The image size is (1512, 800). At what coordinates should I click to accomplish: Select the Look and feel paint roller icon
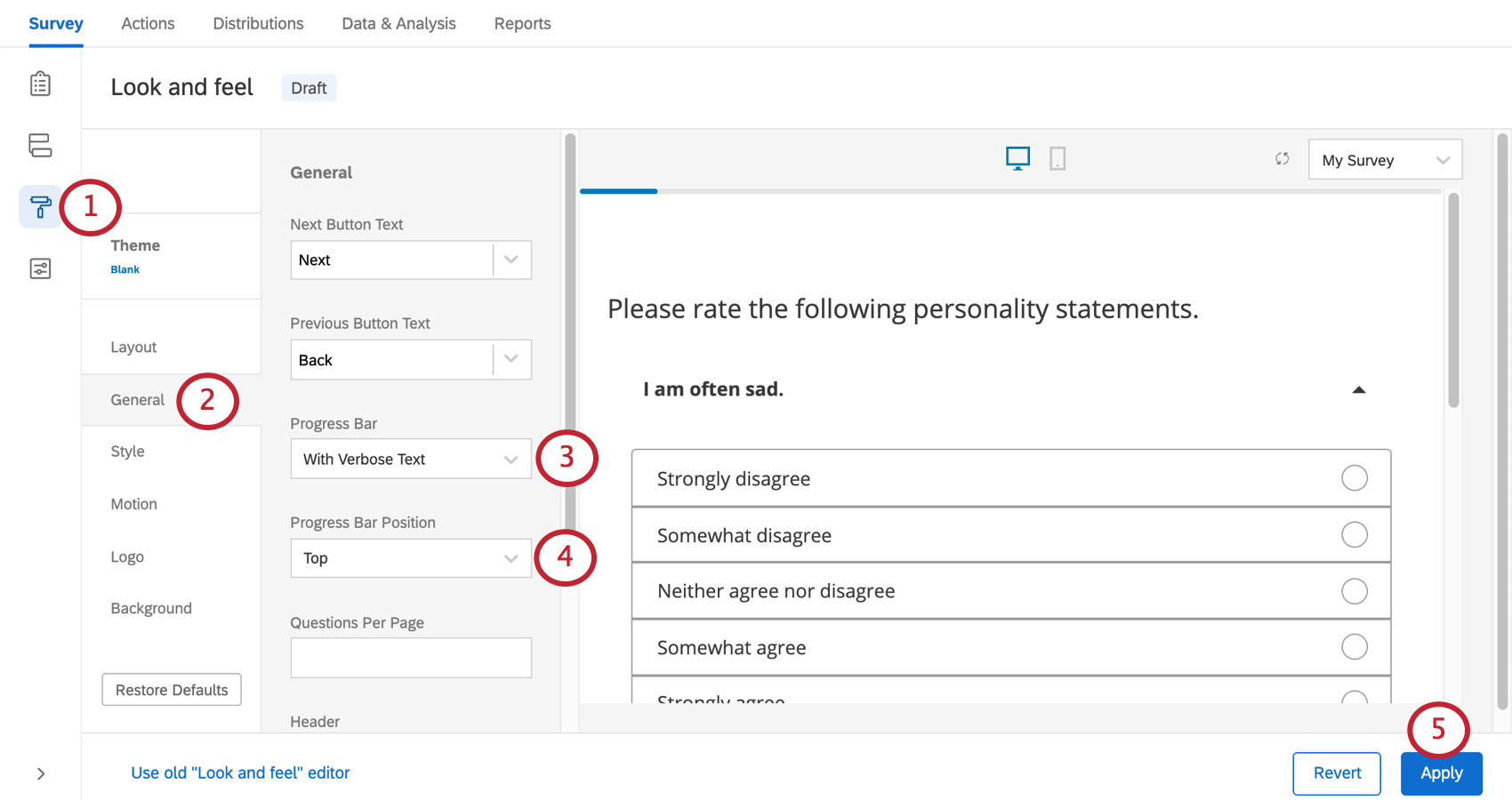pyautogui.click(x=40, y=207)
